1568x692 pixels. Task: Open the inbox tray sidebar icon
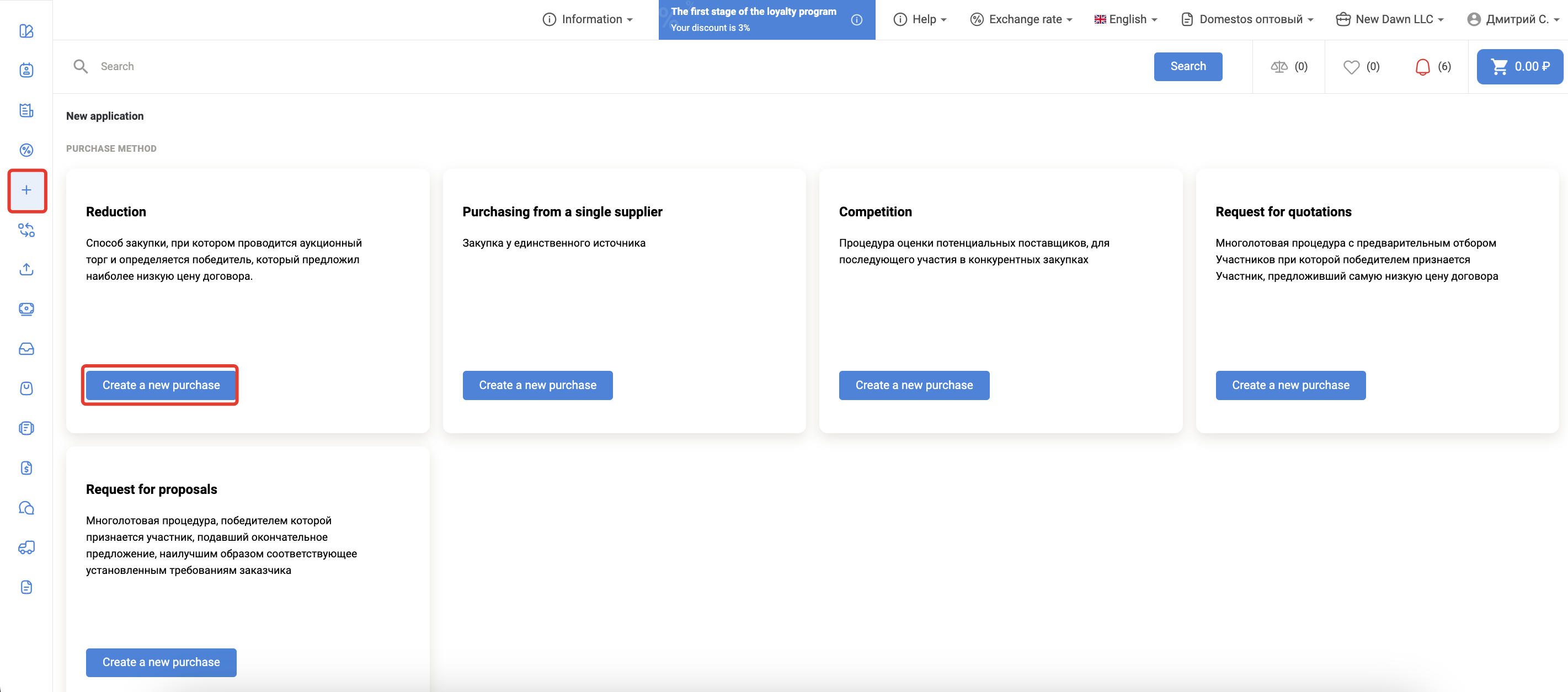26,349
